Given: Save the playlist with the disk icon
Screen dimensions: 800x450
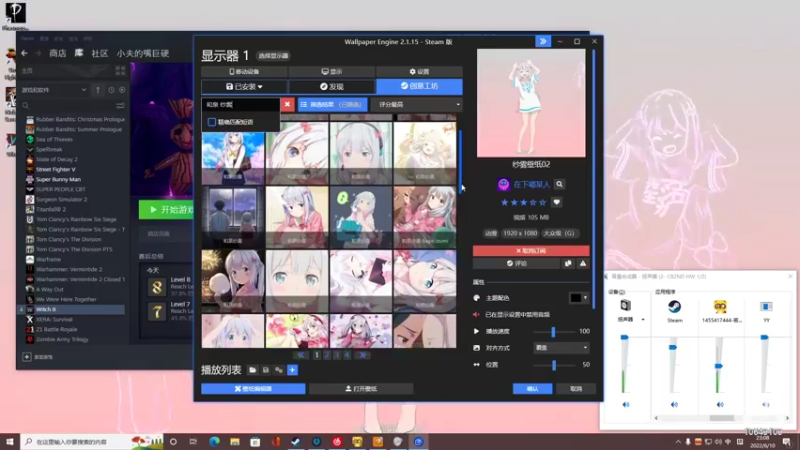Looking at the screenshot, I should (x=266, y=370).
